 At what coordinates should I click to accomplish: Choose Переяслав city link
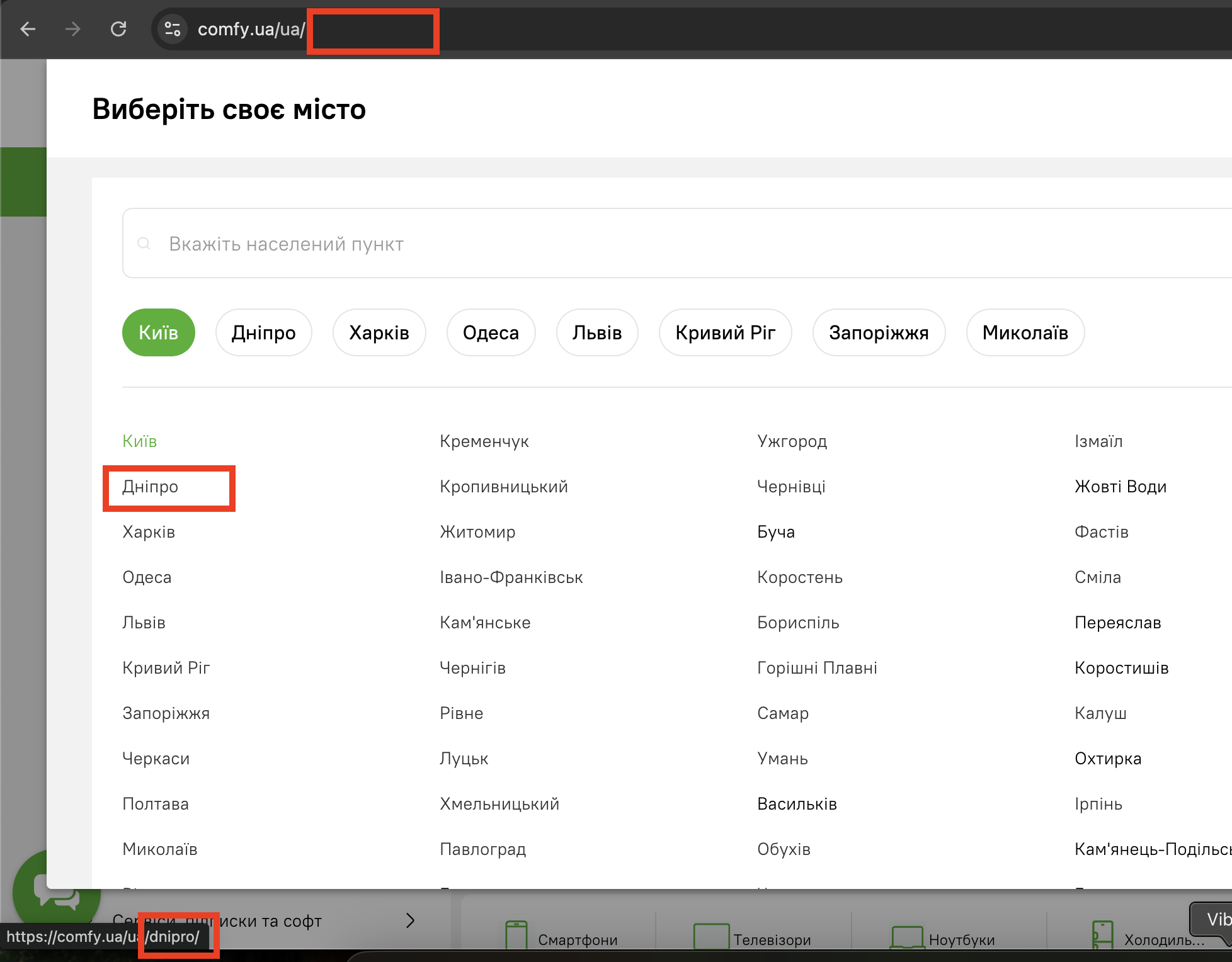[x=1118, y=623]
